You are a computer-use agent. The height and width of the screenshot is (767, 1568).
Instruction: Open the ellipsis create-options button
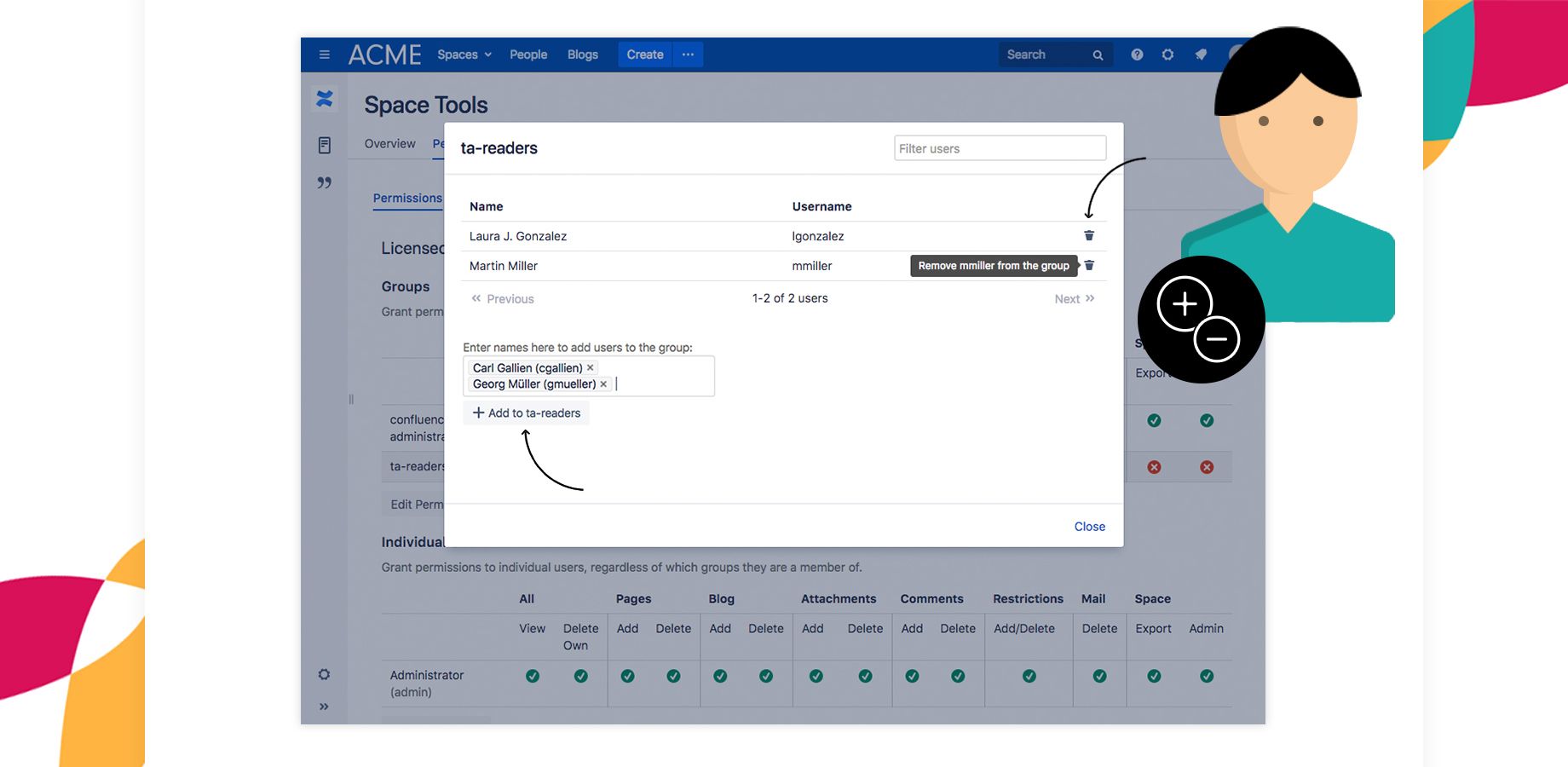688,55
